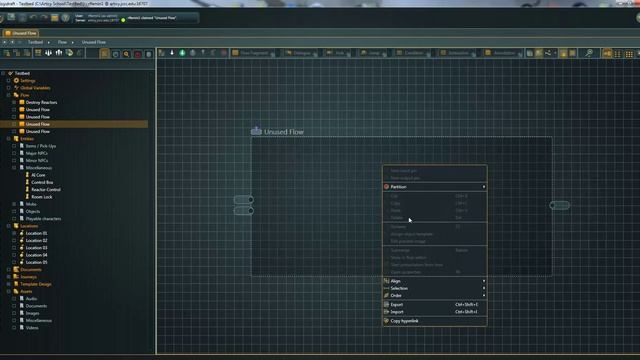Click the zoom magnifier icon in the flow toolbar
Viewport: 640px width, 360px height.
(x=589, y=53)
